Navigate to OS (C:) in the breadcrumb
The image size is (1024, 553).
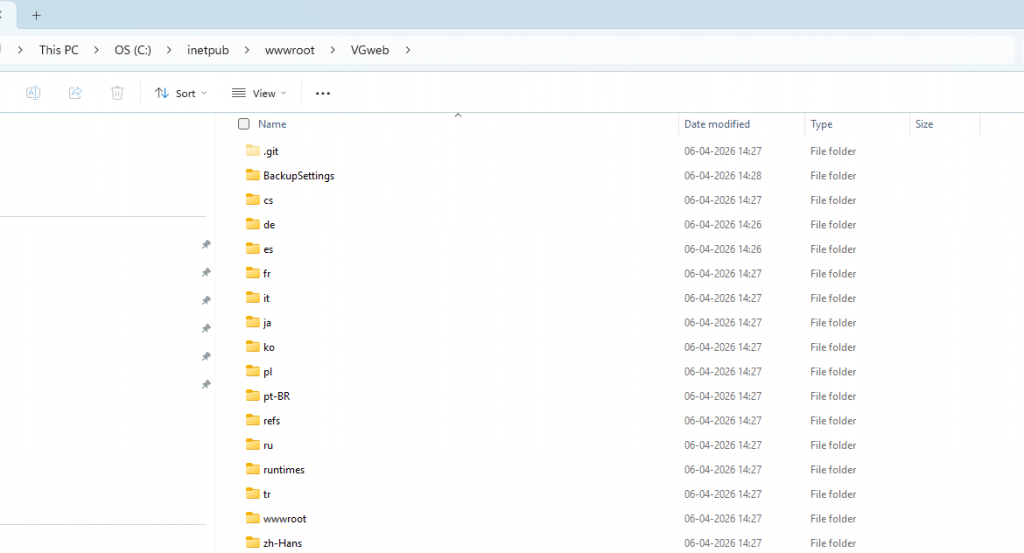point(132,50)
